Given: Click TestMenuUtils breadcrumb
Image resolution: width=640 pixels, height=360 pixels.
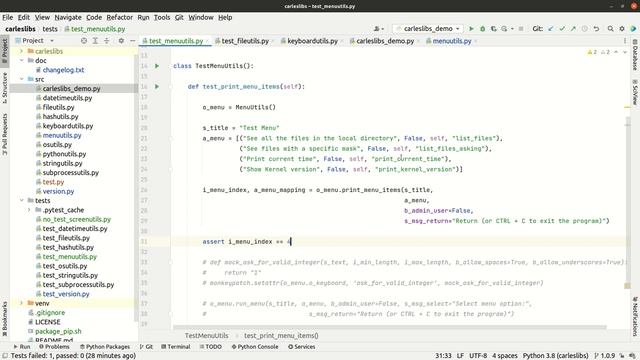Looking at the screenshot, I should pos(207,336).
